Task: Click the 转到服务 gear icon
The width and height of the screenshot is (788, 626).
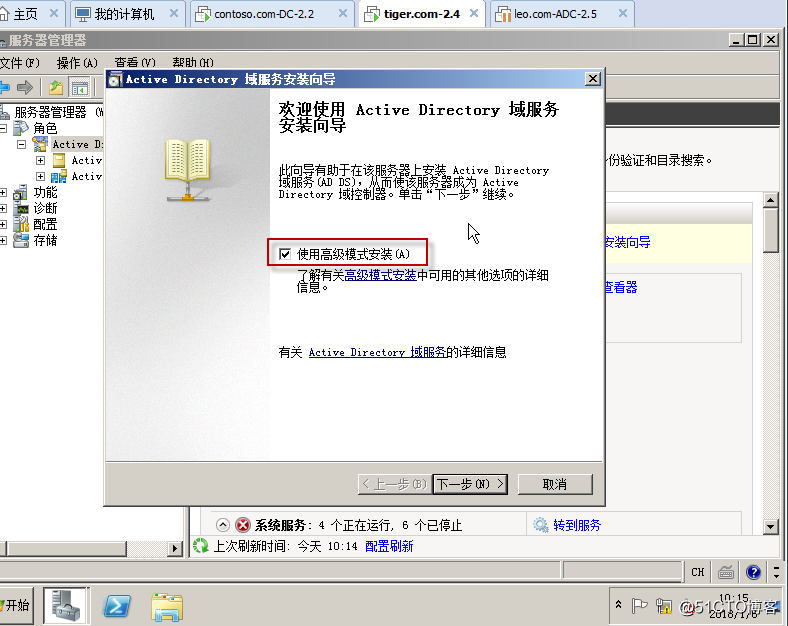Action: click(x=541, y=525)
